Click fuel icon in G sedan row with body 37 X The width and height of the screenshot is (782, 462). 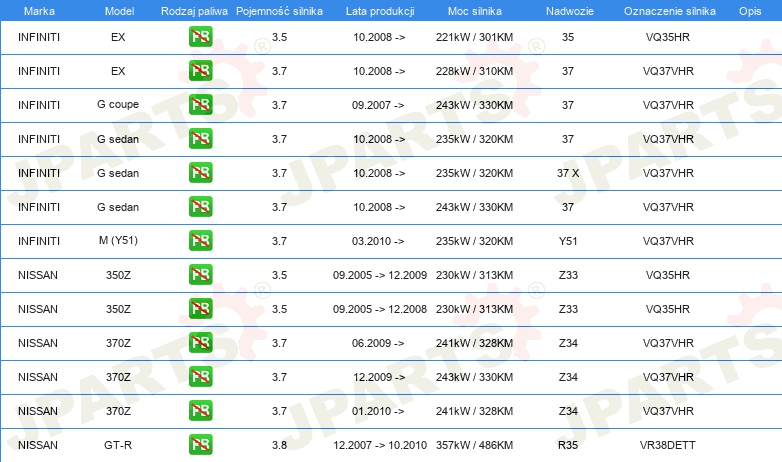(x=200, y=173)
